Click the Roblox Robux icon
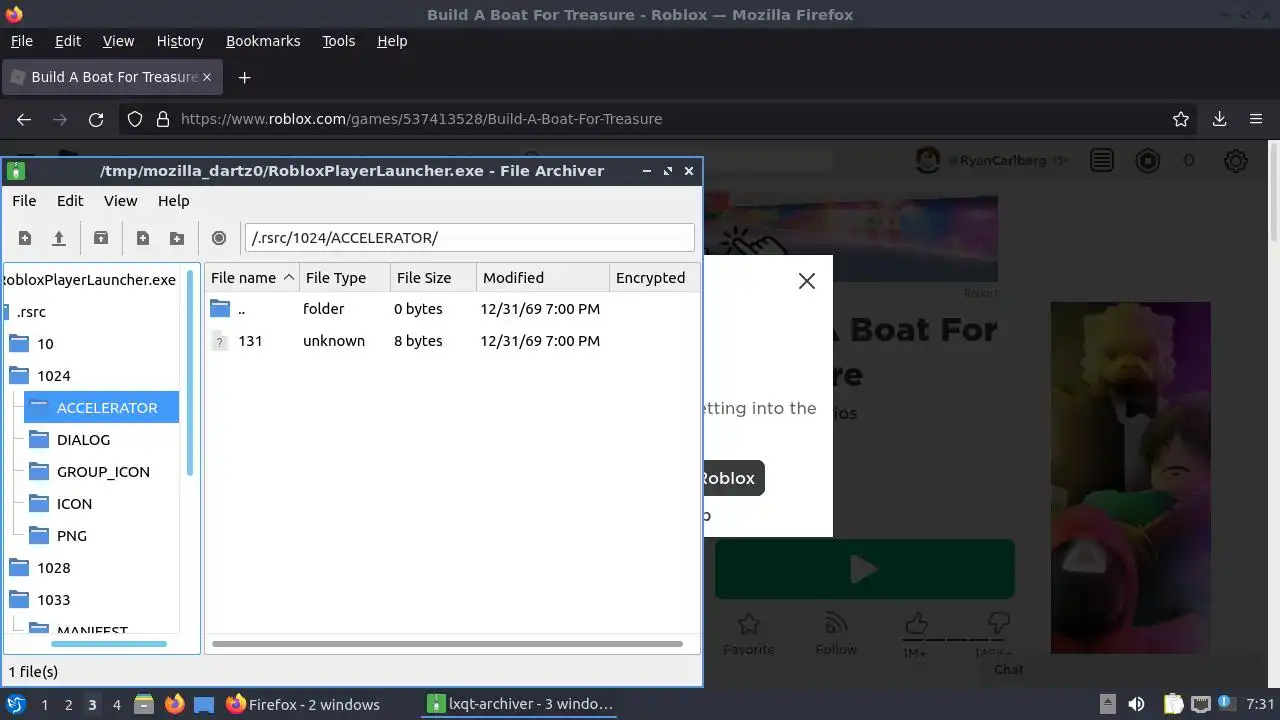1280x720 pixels. point(1147,160)
